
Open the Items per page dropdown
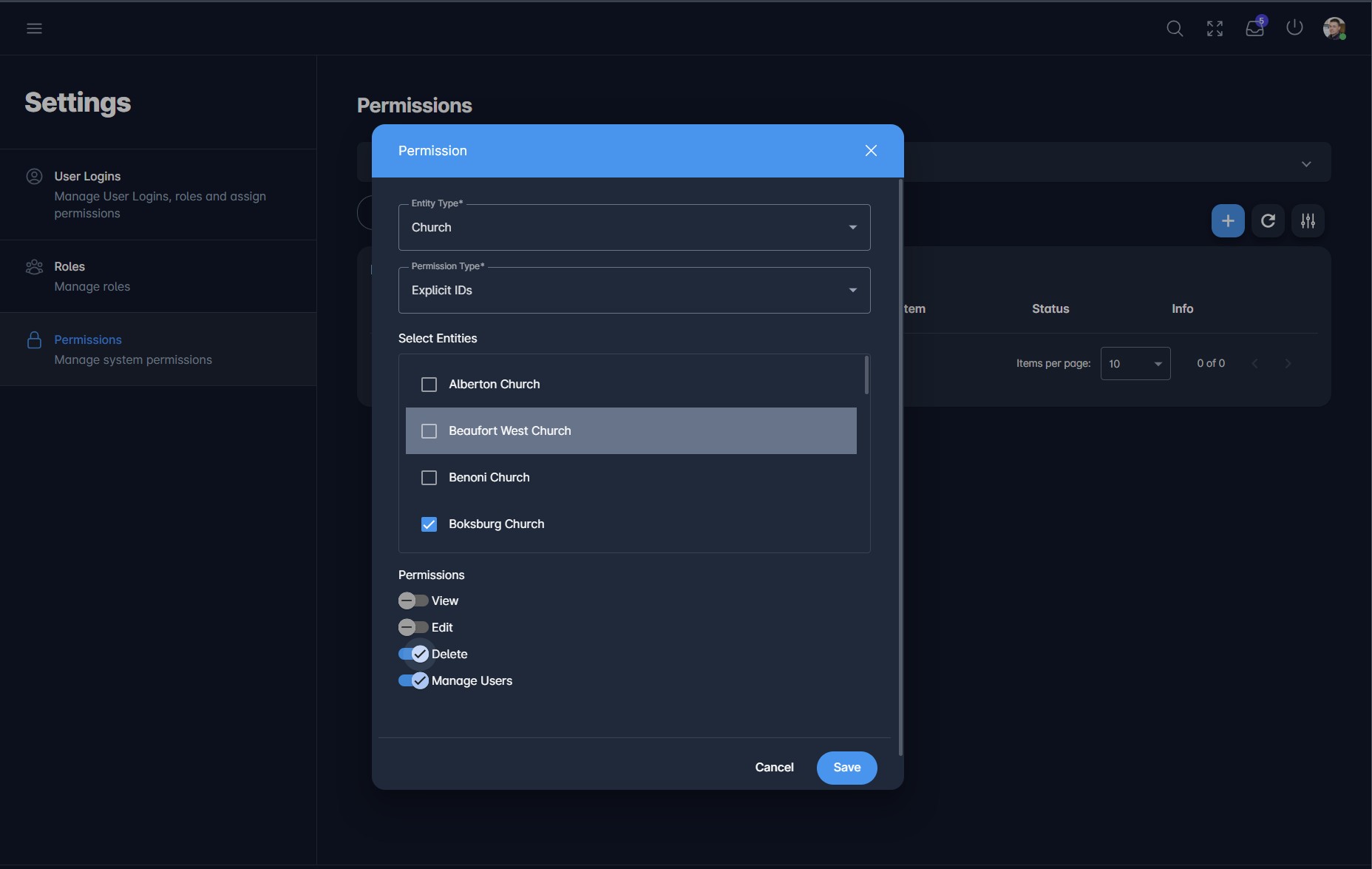1136,363
